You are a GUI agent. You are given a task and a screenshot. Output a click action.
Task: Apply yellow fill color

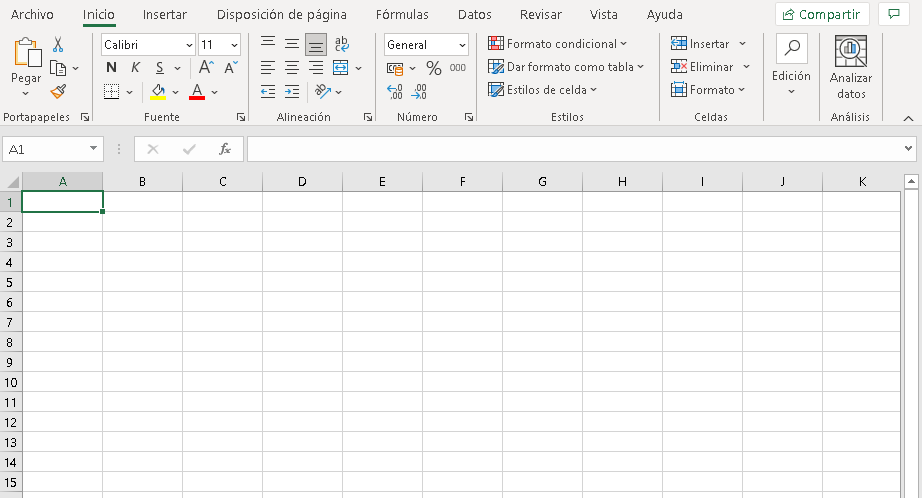pyautogui.click(x=158, y=91)
